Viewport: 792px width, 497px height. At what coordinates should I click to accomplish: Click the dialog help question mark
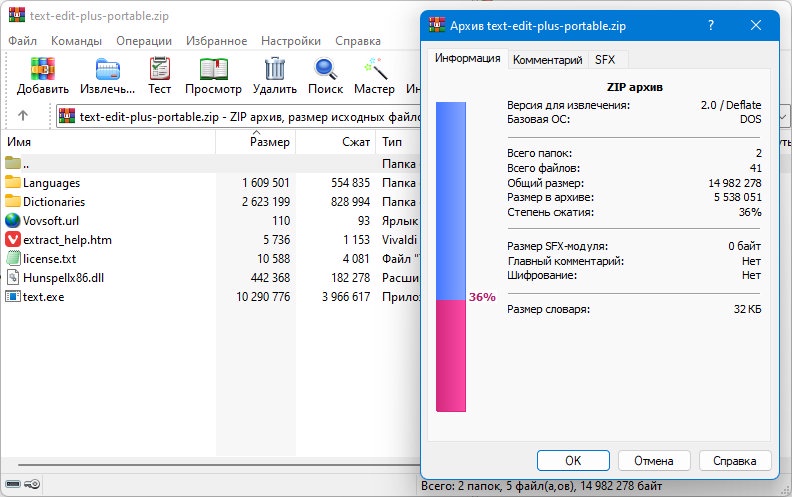pos(711,25)
